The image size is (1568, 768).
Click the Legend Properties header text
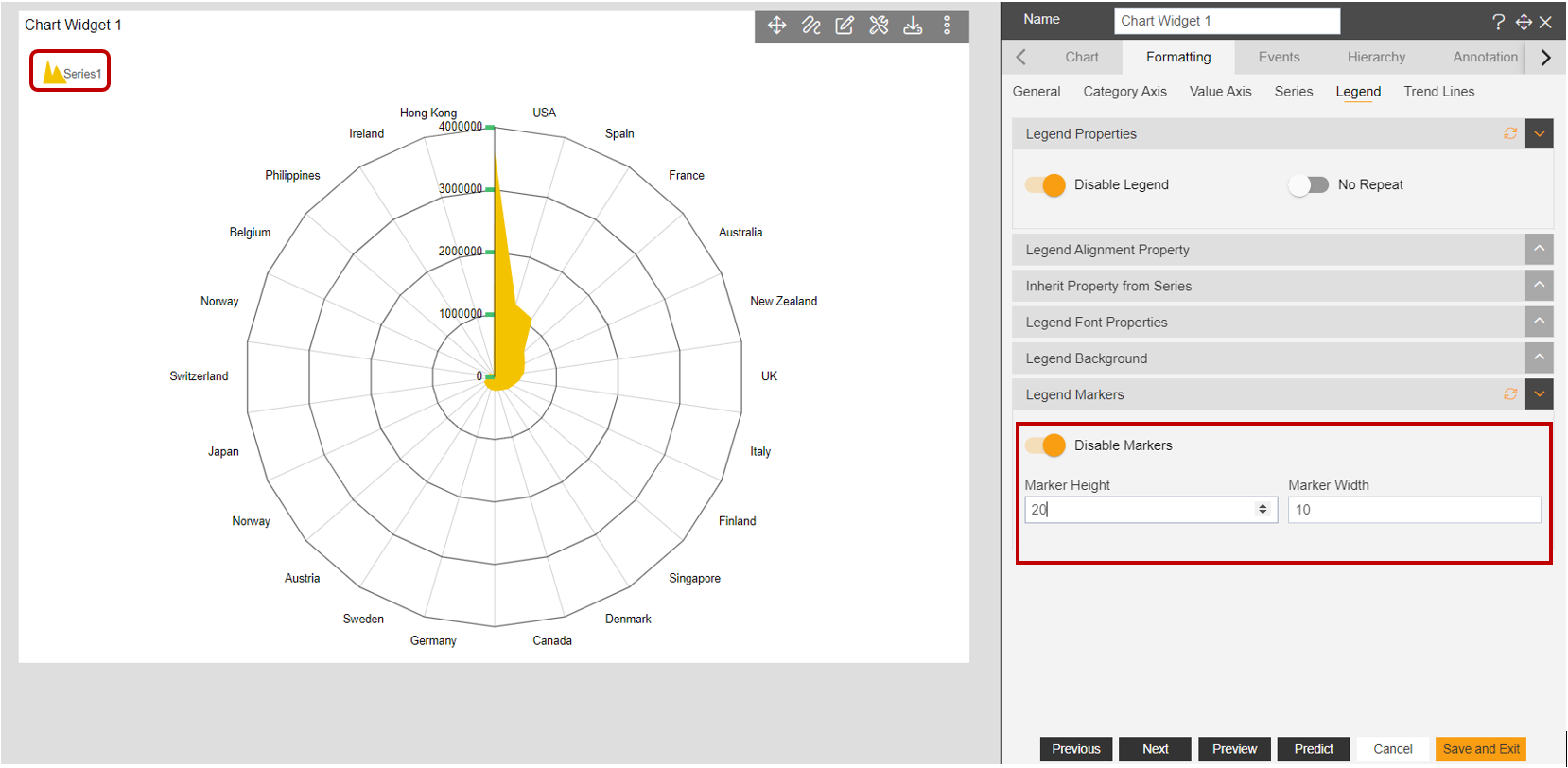coord(1081,134)
